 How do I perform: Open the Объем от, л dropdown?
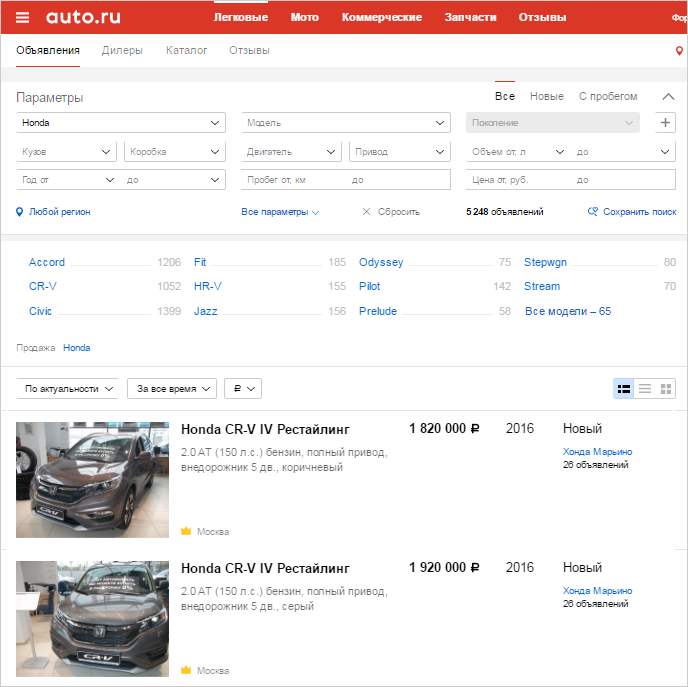[x=518, y=151]
